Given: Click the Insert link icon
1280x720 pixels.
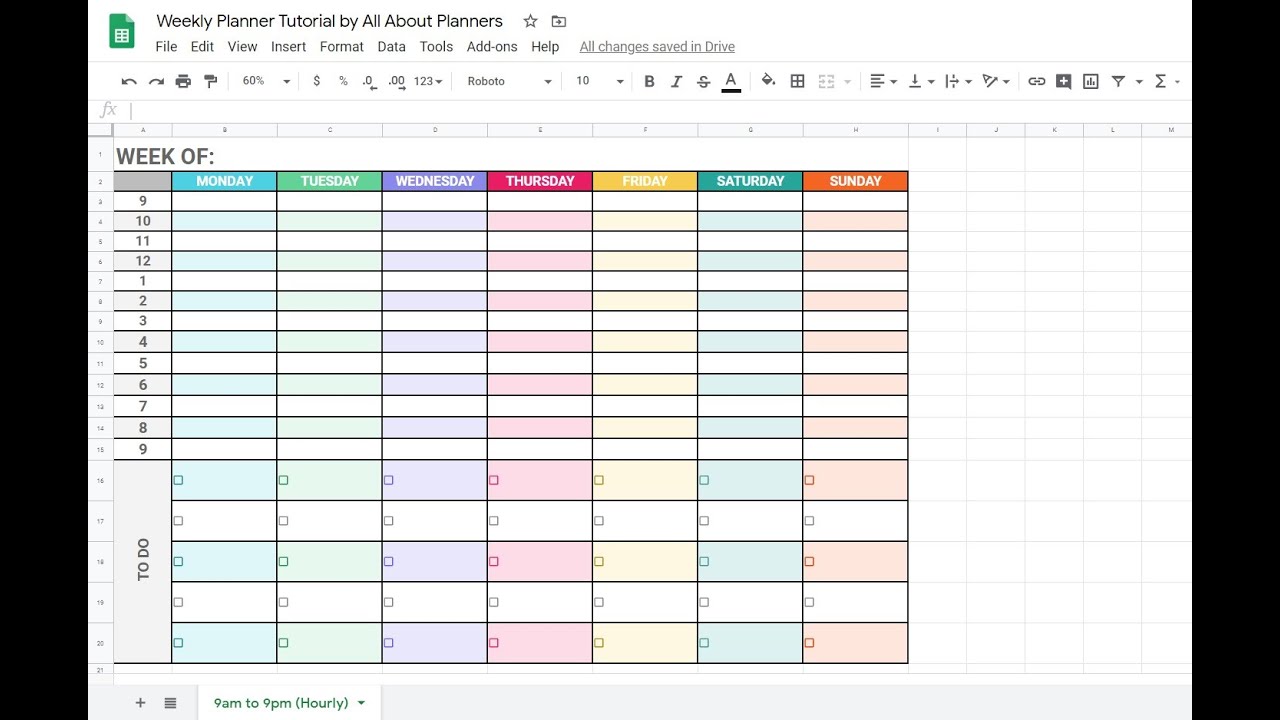Looking at the screenshot, I should (1037, 81).
